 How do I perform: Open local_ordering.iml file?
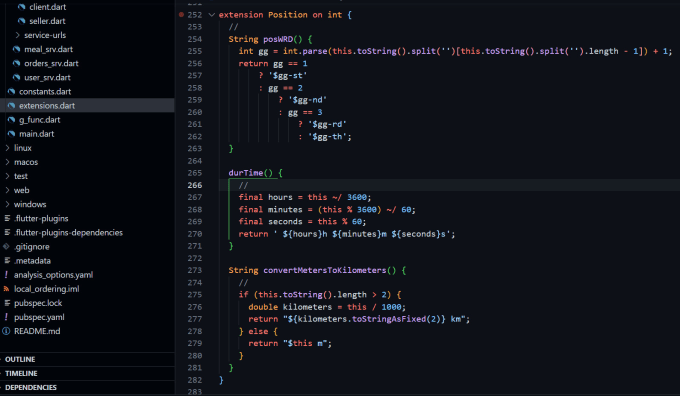click(46, 289)
